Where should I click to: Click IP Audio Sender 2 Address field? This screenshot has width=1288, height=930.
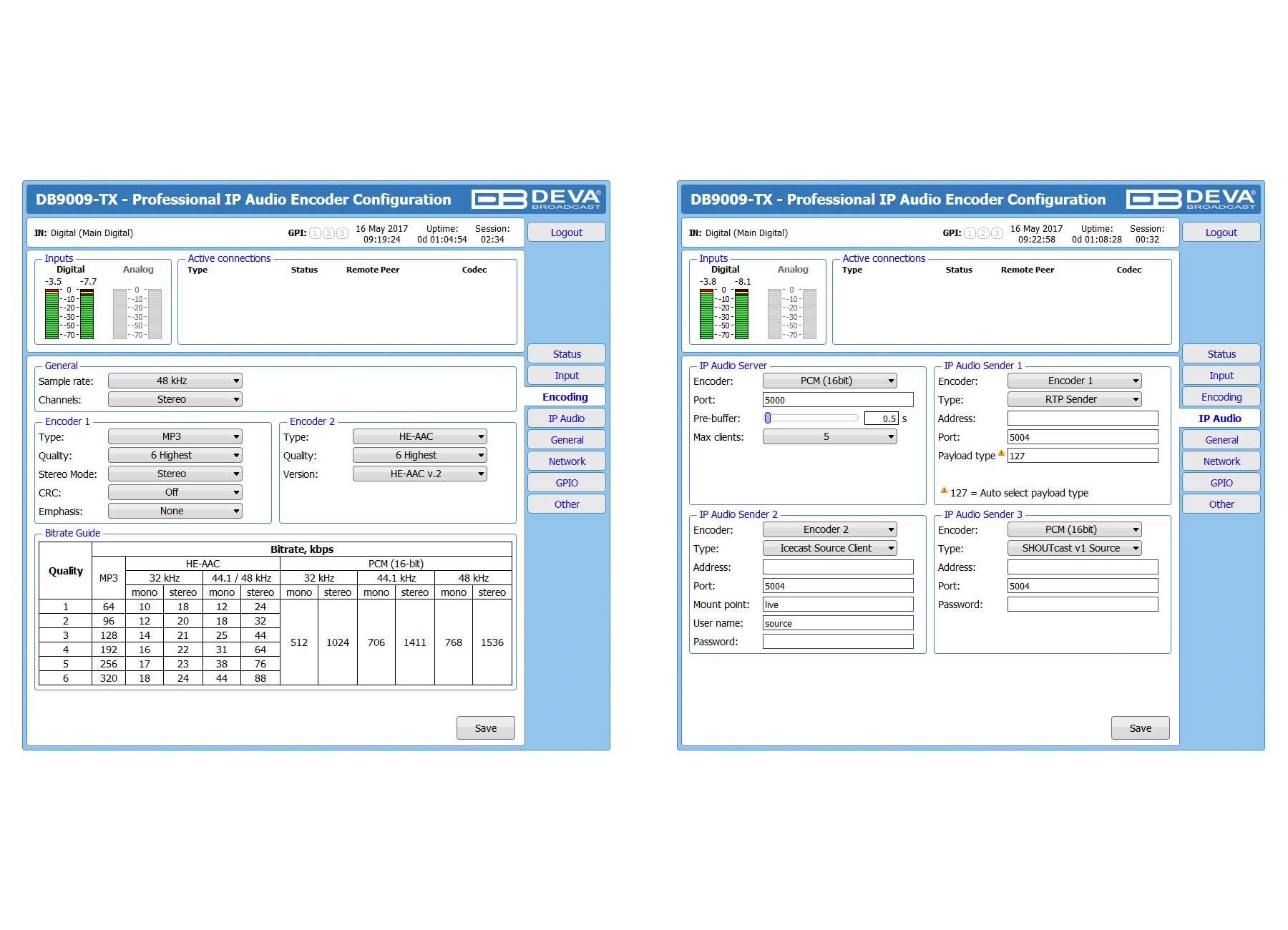(838, 567)
